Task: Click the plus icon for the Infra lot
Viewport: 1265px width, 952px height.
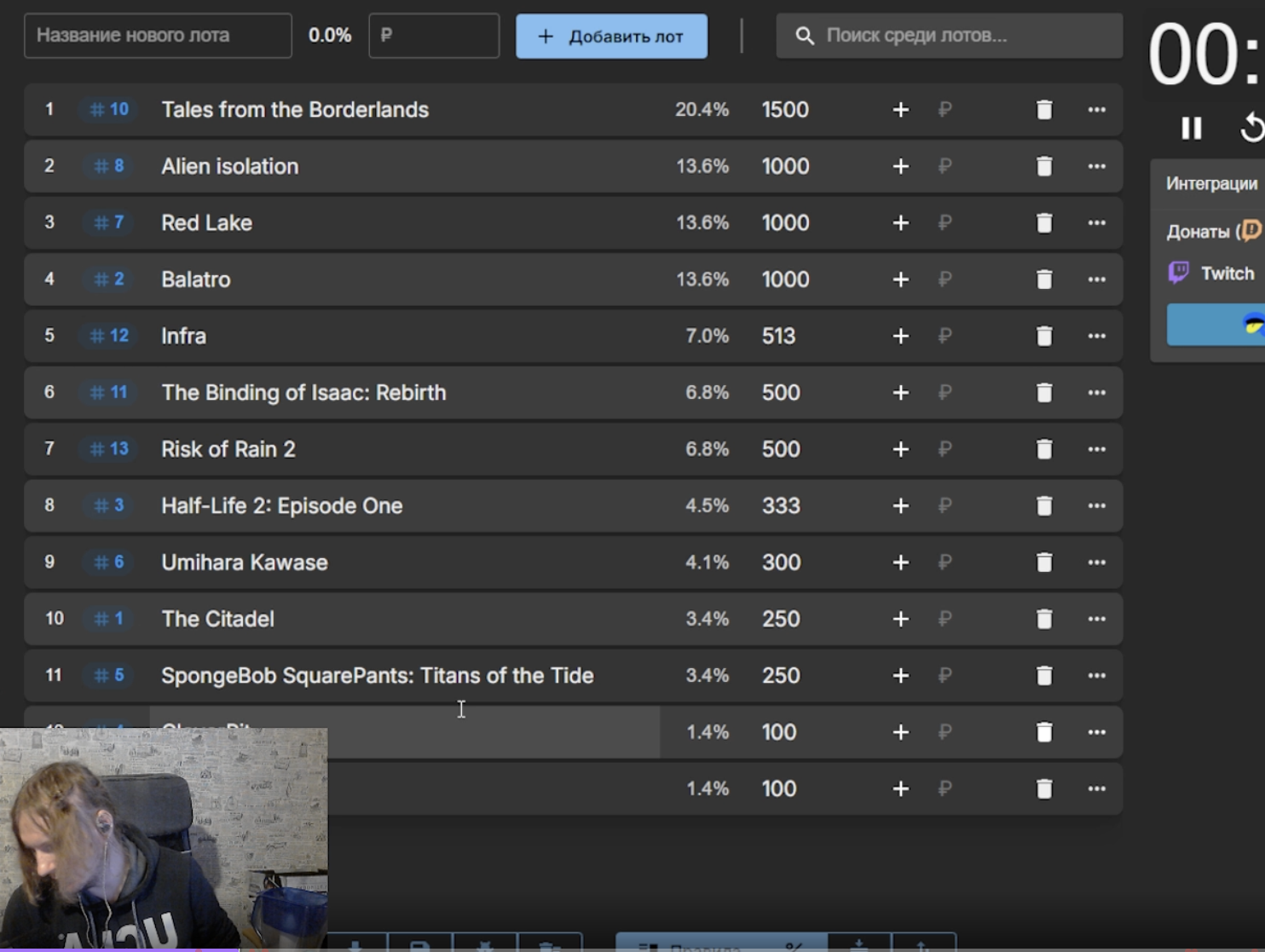Action: pyautogui.click(x=900, y=336)
